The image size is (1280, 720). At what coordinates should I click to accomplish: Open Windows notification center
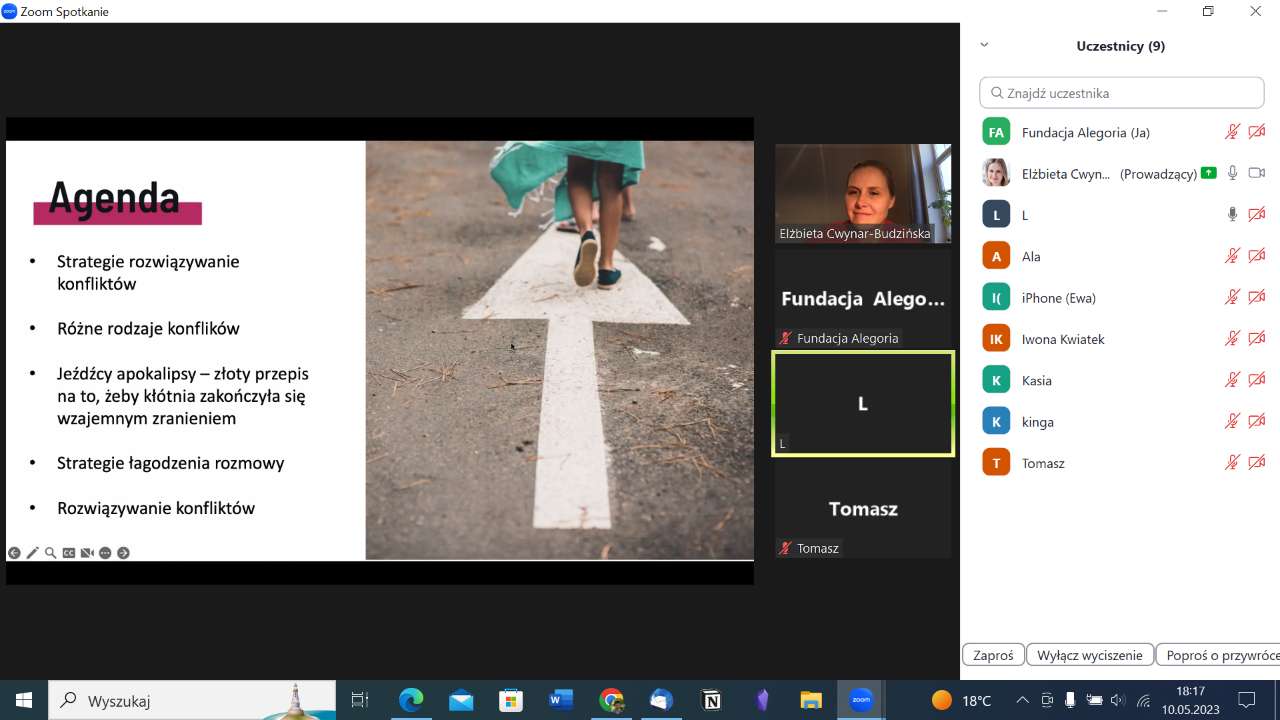pos(1246,700)
